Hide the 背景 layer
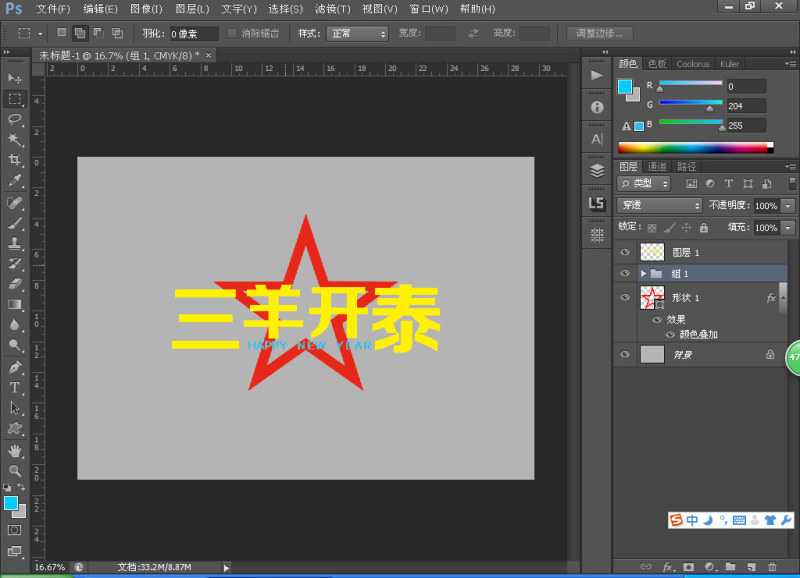800x578 pixels. tap(625, 355)
